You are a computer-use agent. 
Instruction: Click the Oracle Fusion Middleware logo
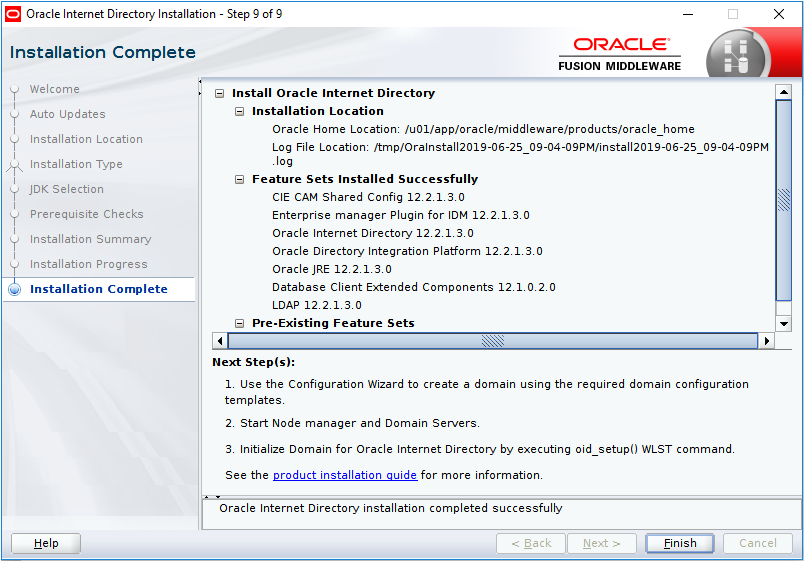tap(620, 54)
